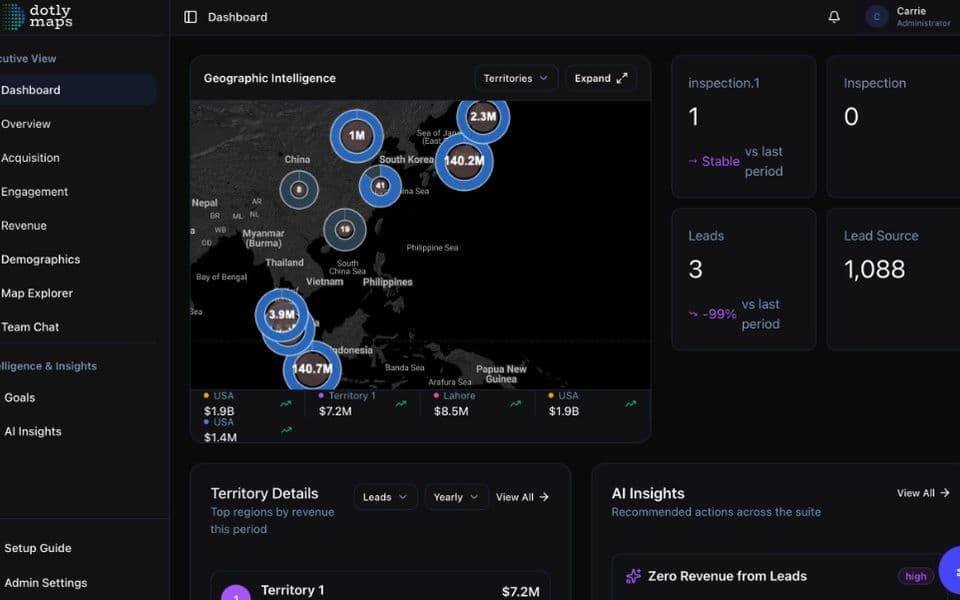Click the Expand map button
This screenshot has height=600, width=960.
point(601,78)
